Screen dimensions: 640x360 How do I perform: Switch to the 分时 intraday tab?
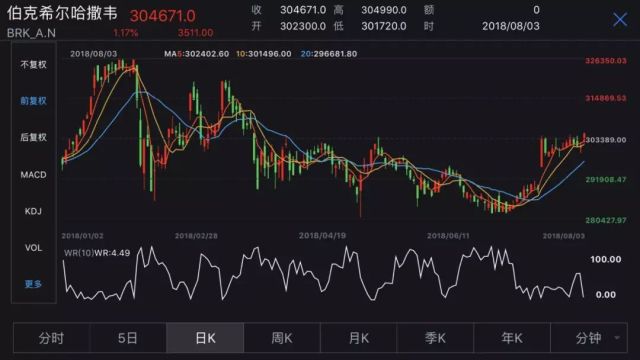[51, 338]
